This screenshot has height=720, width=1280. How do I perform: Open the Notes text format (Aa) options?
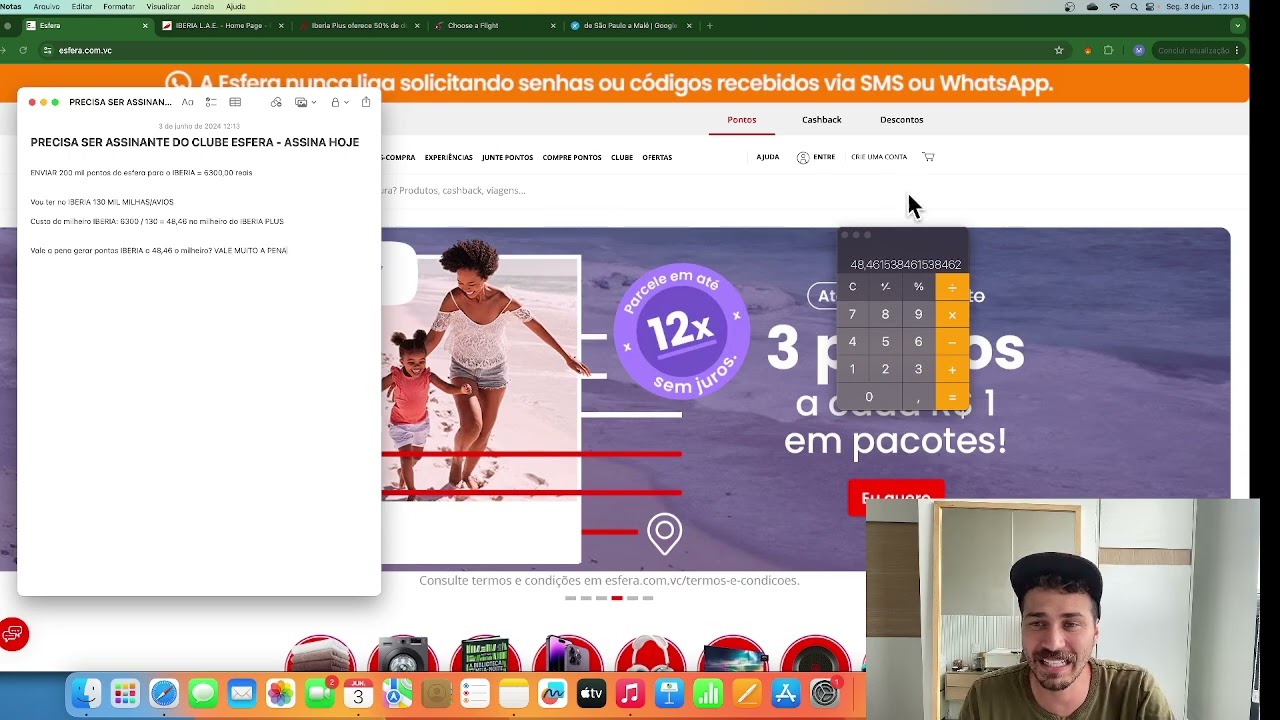(x=187, y=102)
